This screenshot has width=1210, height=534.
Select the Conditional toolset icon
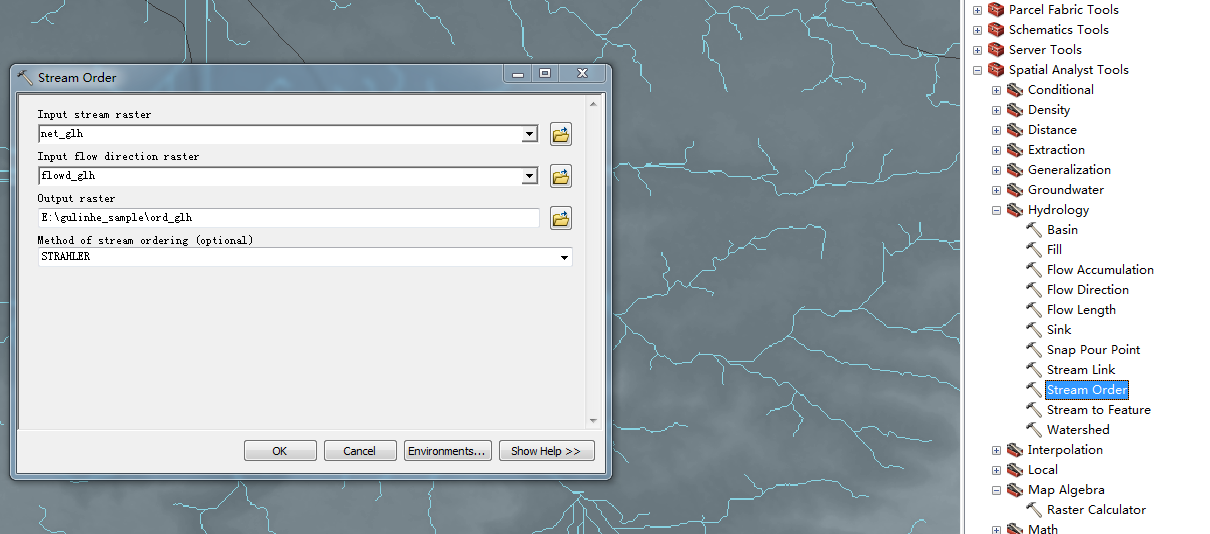1014,90
